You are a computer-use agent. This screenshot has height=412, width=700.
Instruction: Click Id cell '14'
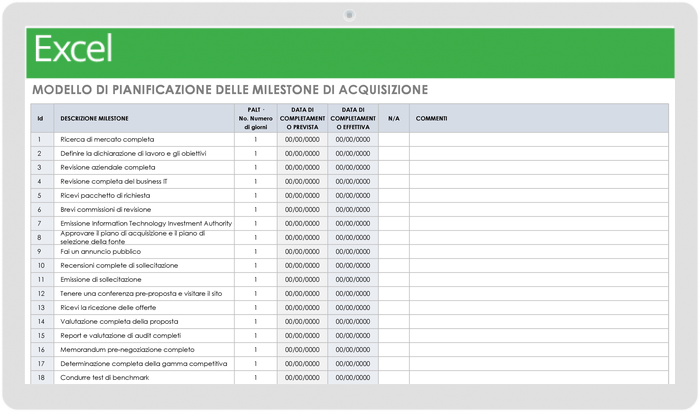pos(42,321)
